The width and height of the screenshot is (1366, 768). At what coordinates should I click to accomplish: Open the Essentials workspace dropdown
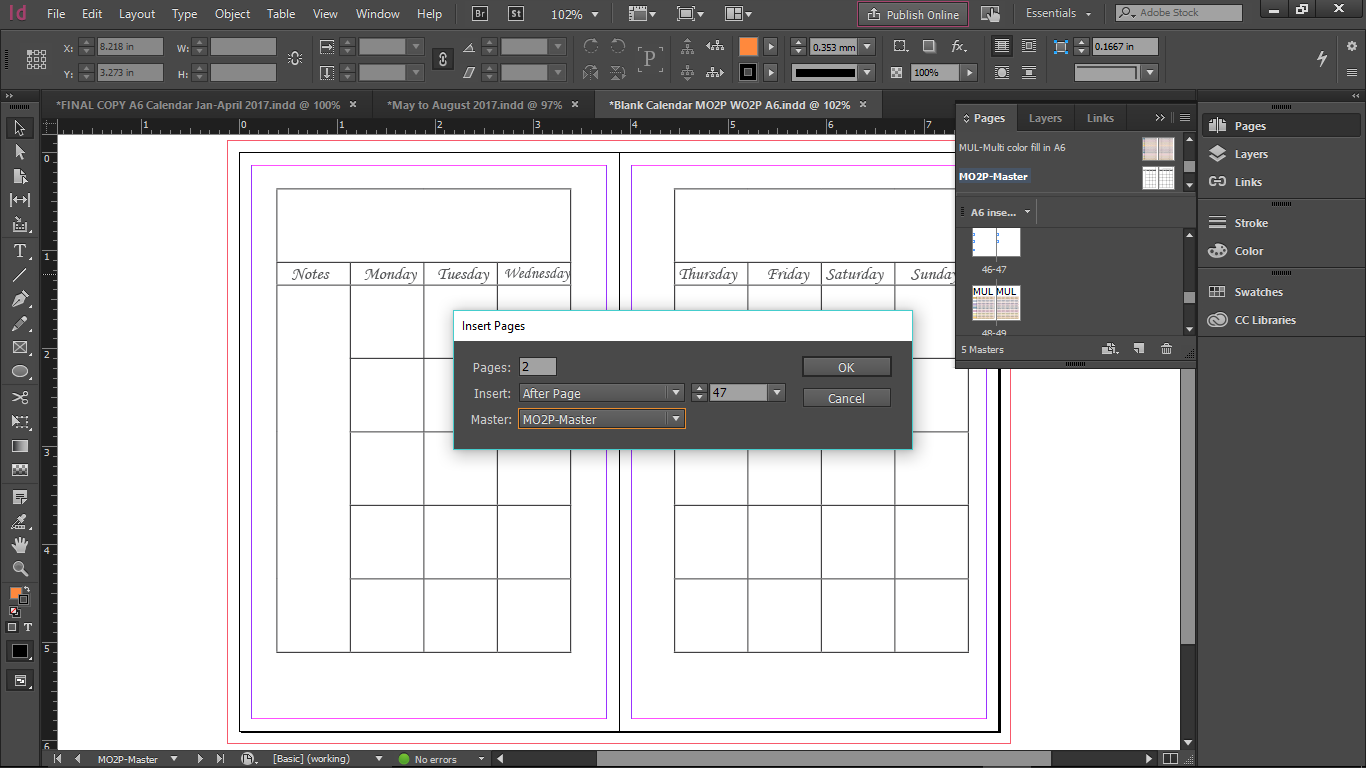1059,14
